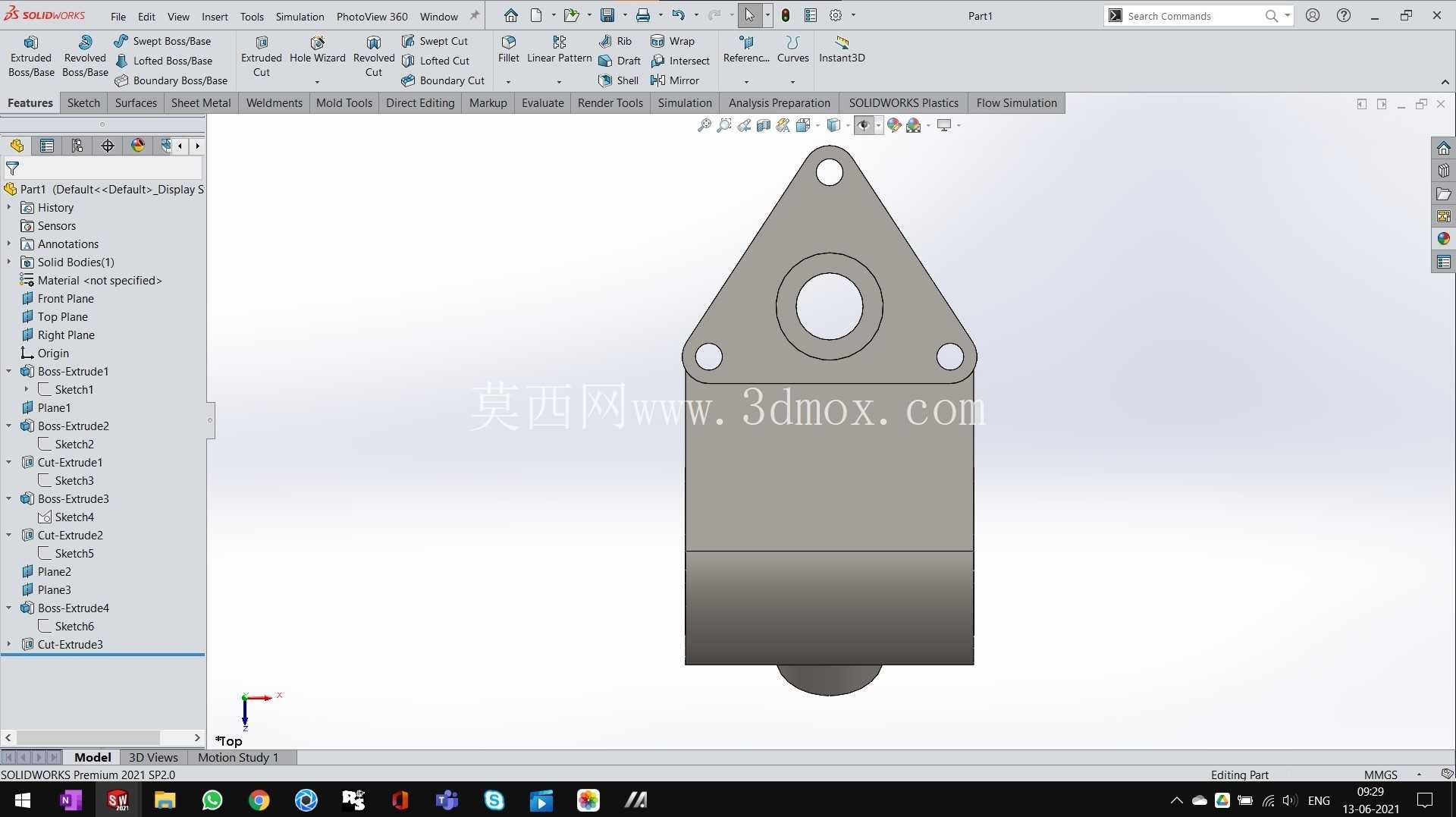The width and height of the screenshot is (1456, 817).
Task: Open Reference Geometry tool
Action: pos(746,49)
